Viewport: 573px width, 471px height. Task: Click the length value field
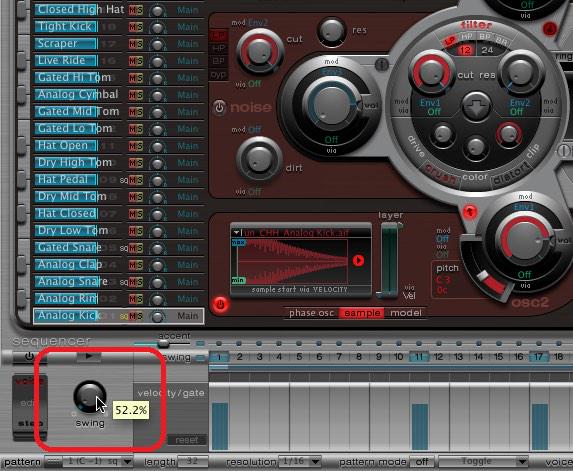[x=193, y=462]
